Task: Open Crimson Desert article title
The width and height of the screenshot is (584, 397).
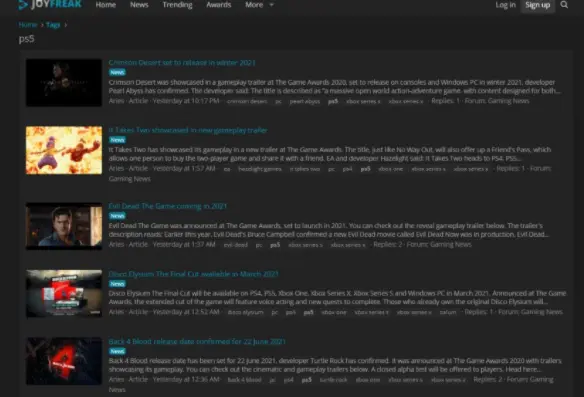Action: [182, 63]
